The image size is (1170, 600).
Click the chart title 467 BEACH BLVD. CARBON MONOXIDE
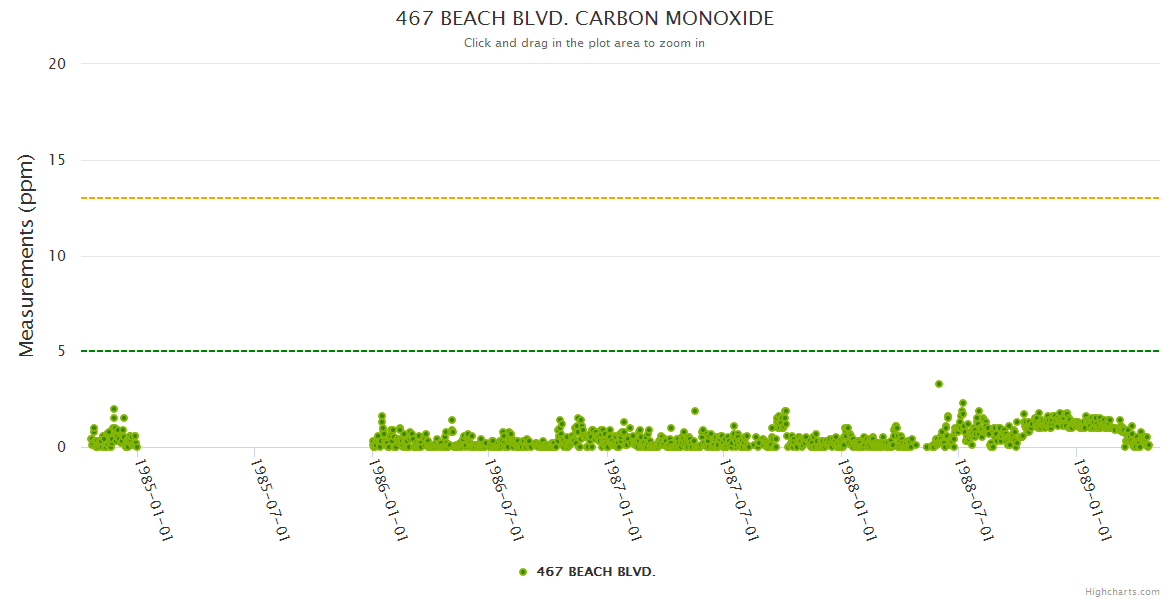[585, 19]
